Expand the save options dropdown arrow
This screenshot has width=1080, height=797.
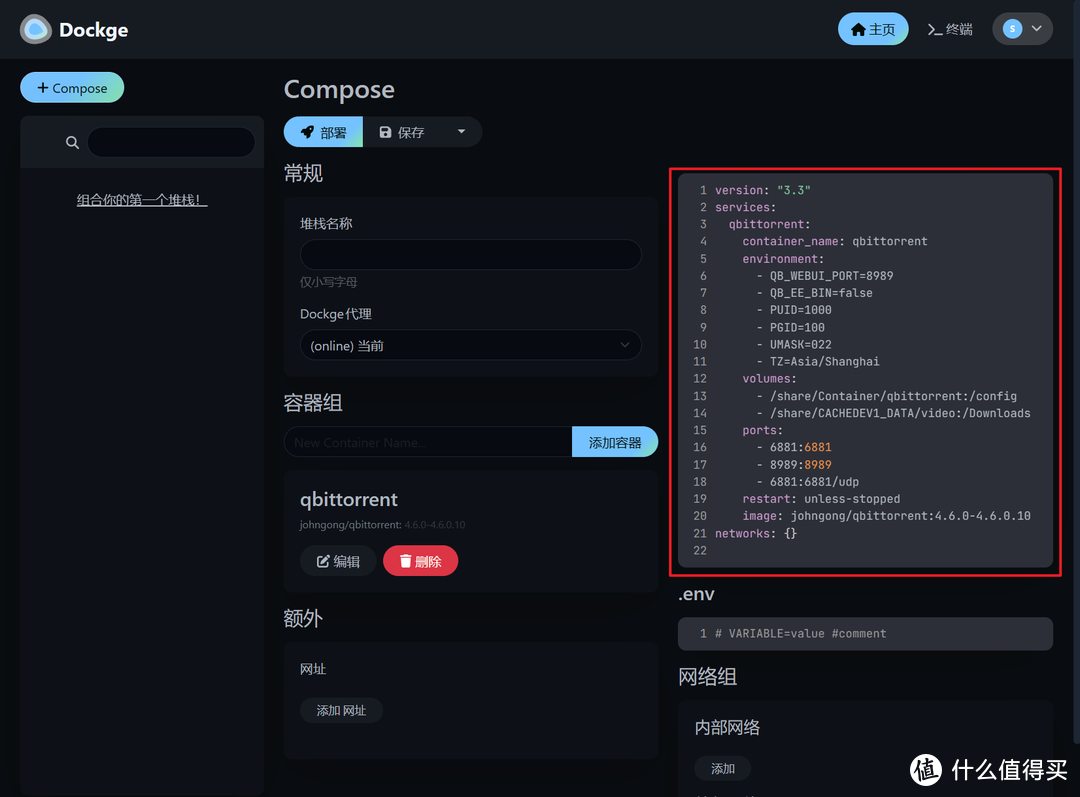click(461, 132)
